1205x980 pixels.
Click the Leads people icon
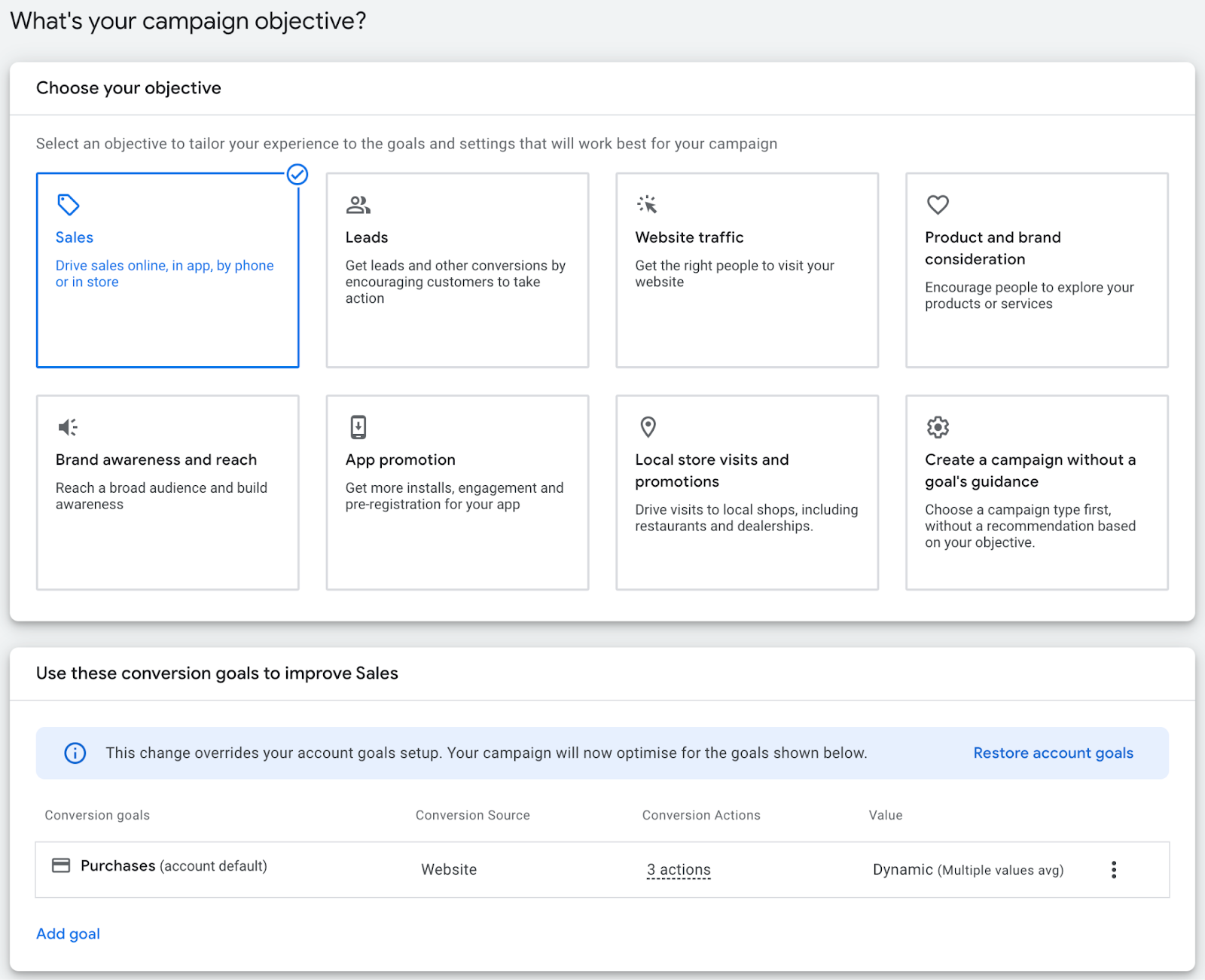[x=358, y=204]
